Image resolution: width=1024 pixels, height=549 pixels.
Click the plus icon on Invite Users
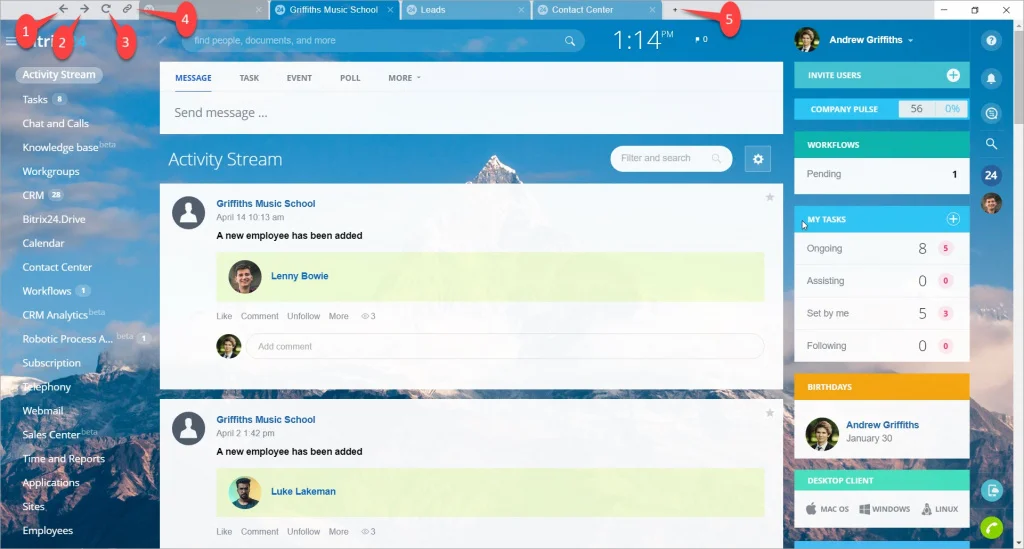(x=953, y=75)
